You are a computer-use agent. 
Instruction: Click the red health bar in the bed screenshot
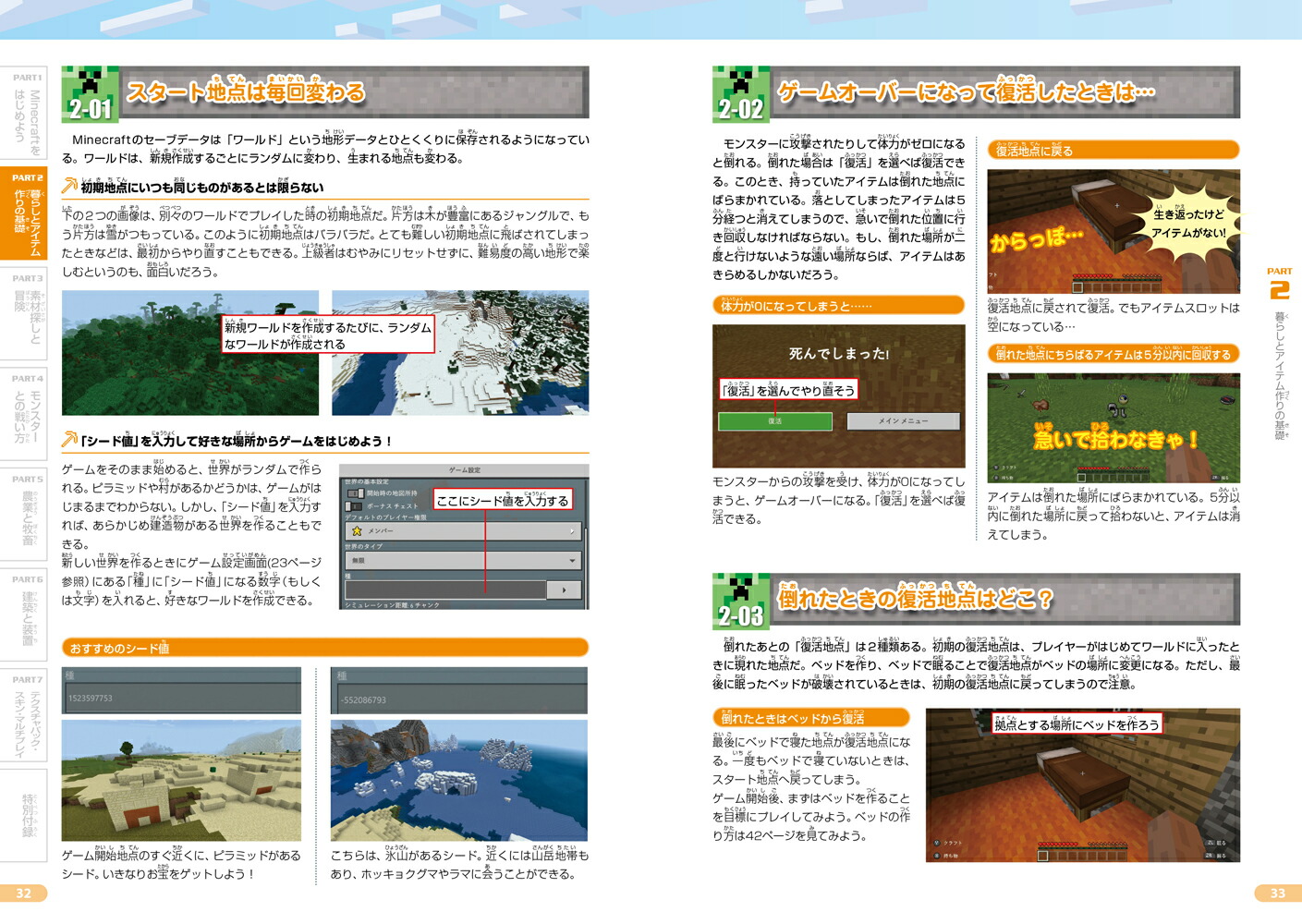(x=1058, y=844)
